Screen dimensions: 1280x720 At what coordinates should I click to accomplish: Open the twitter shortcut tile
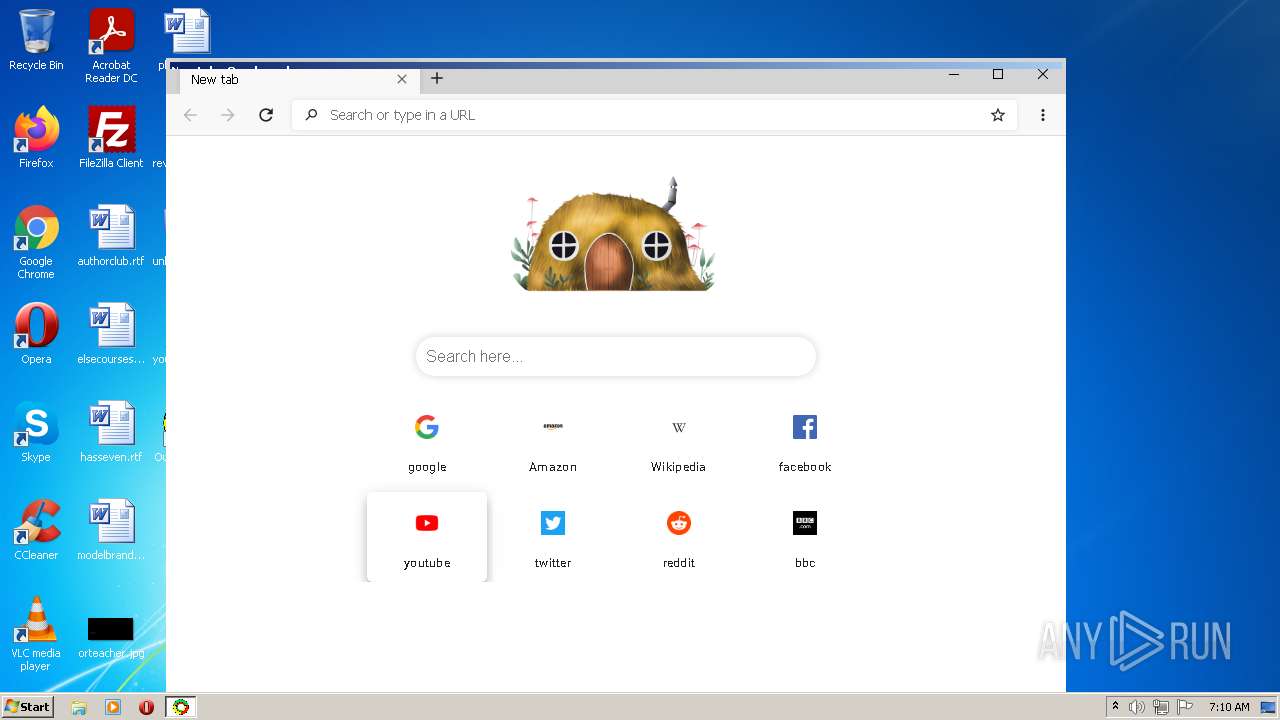[x=553, y=537]
